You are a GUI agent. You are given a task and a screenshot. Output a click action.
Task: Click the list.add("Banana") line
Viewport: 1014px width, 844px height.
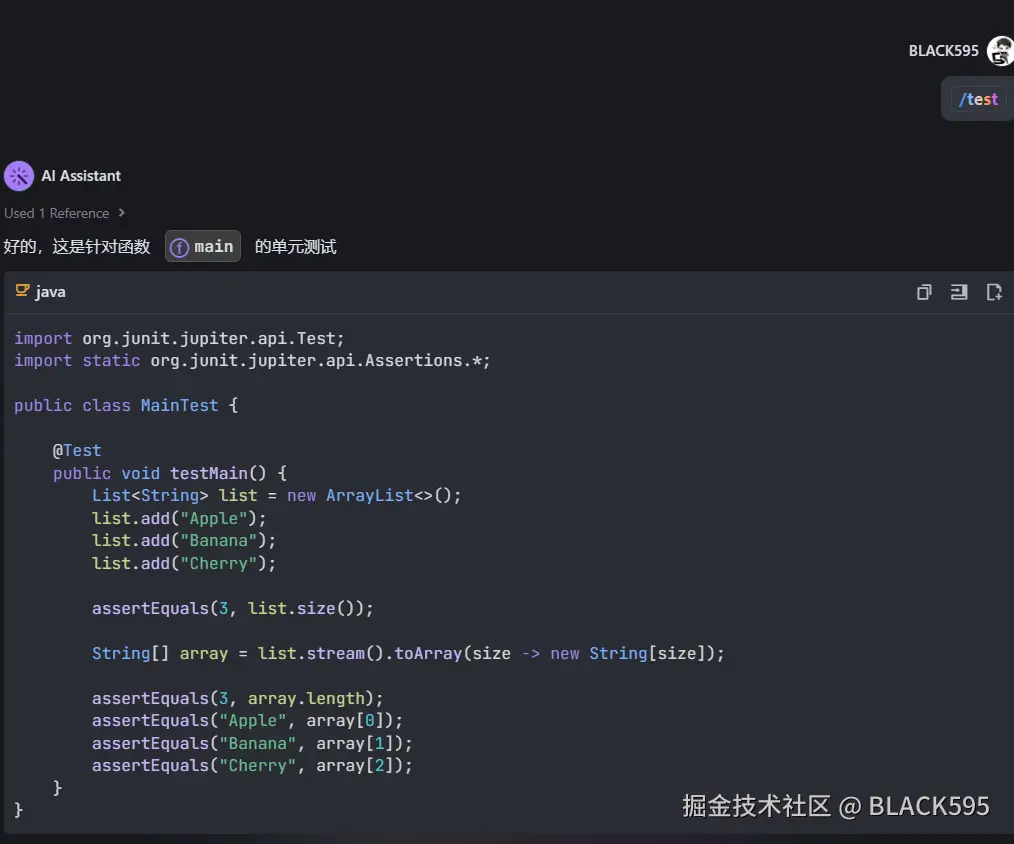pos(184,541)
